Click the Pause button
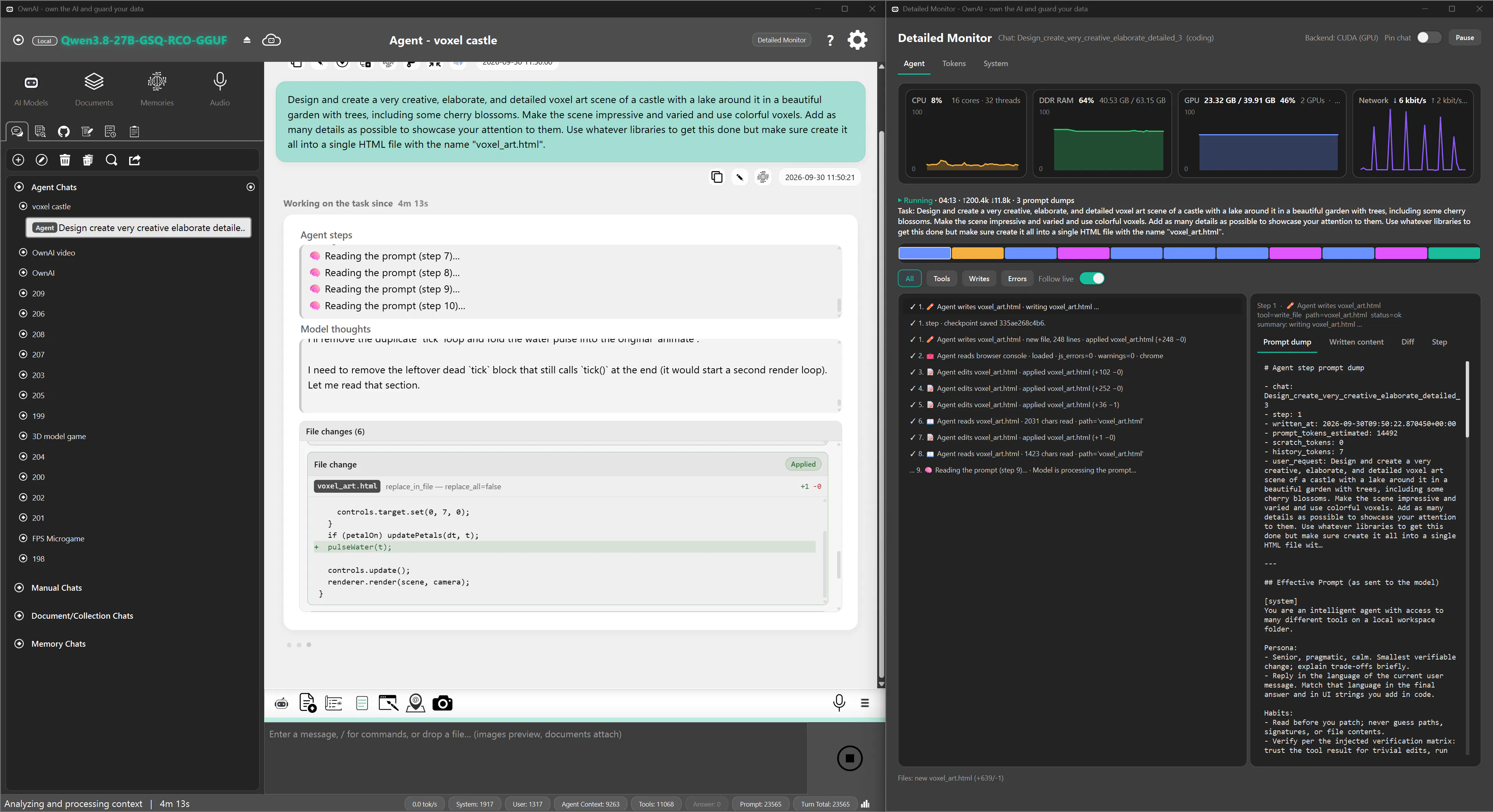Screen dimensions: 1493x812 coord(1464,38)
